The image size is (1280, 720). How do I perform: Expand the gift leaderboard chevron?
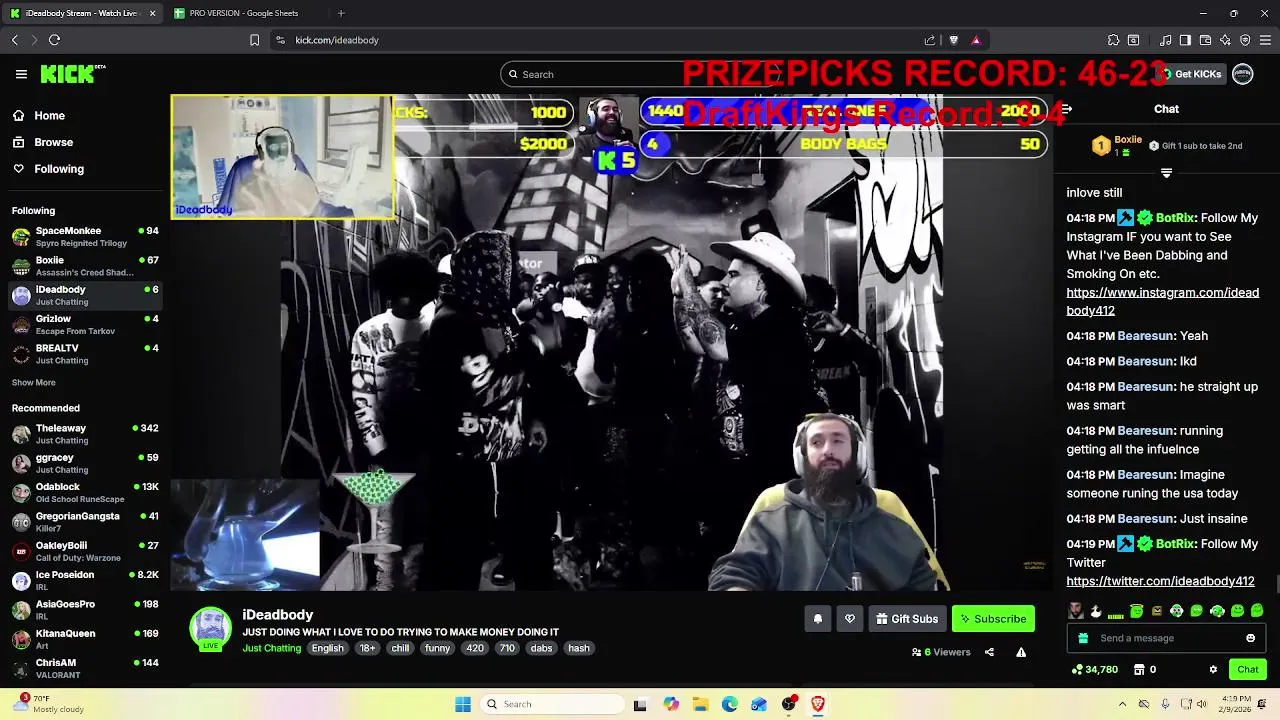click(x=1166, y=173)
